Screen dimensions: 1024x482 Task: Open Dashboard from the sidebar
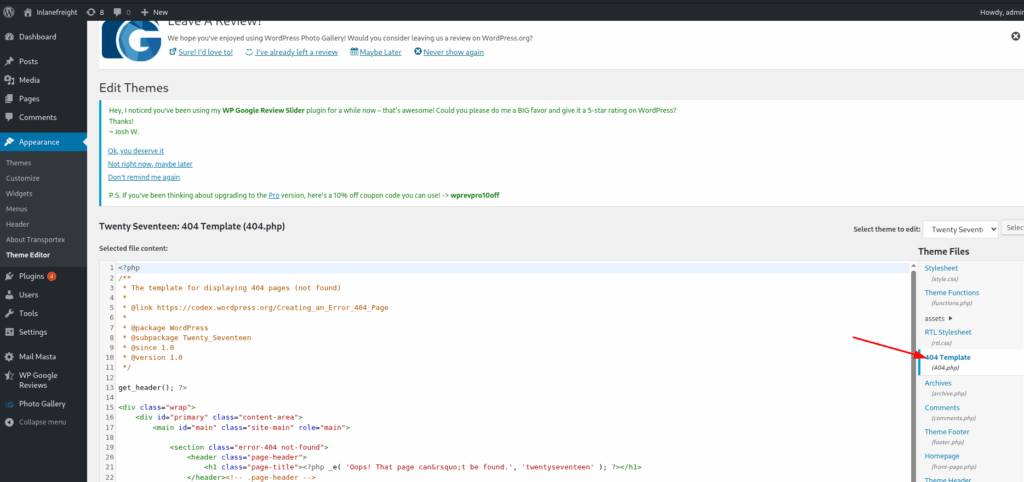37,37
